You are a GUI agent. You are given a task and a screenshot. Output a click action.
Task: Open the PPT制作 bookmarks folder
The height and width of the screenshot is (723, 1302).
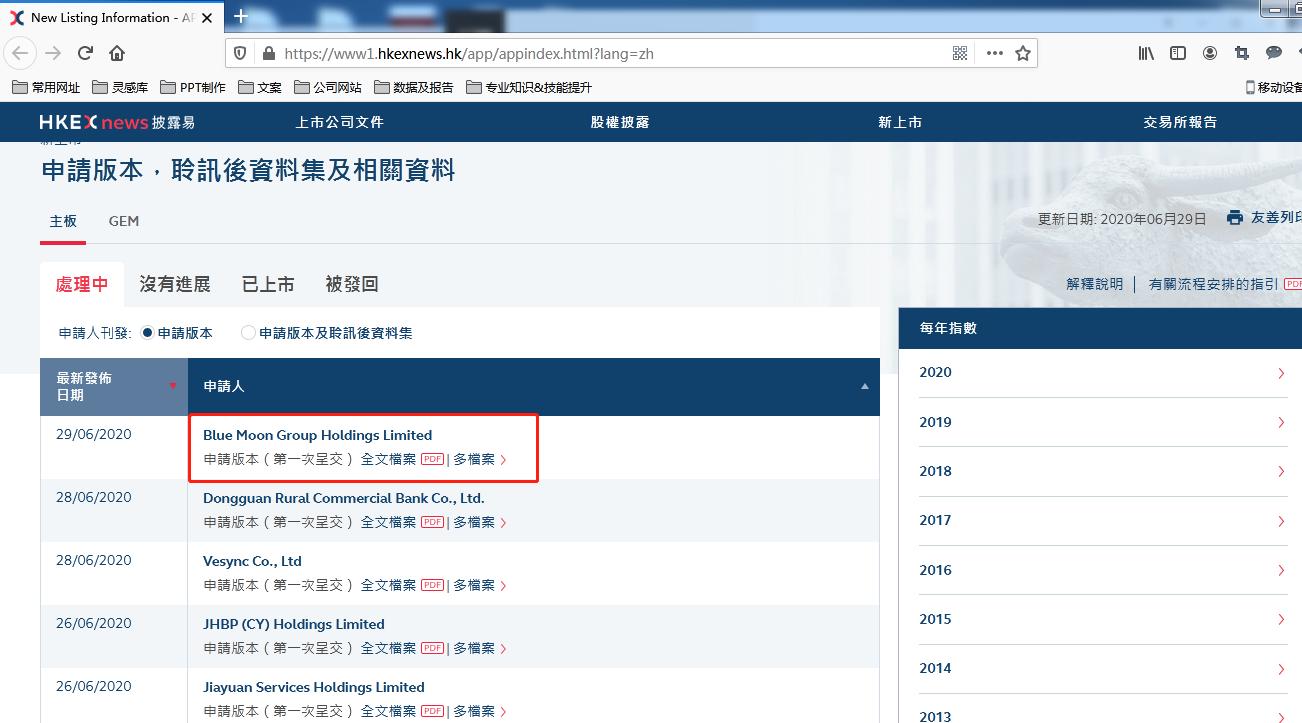[193, 87]
